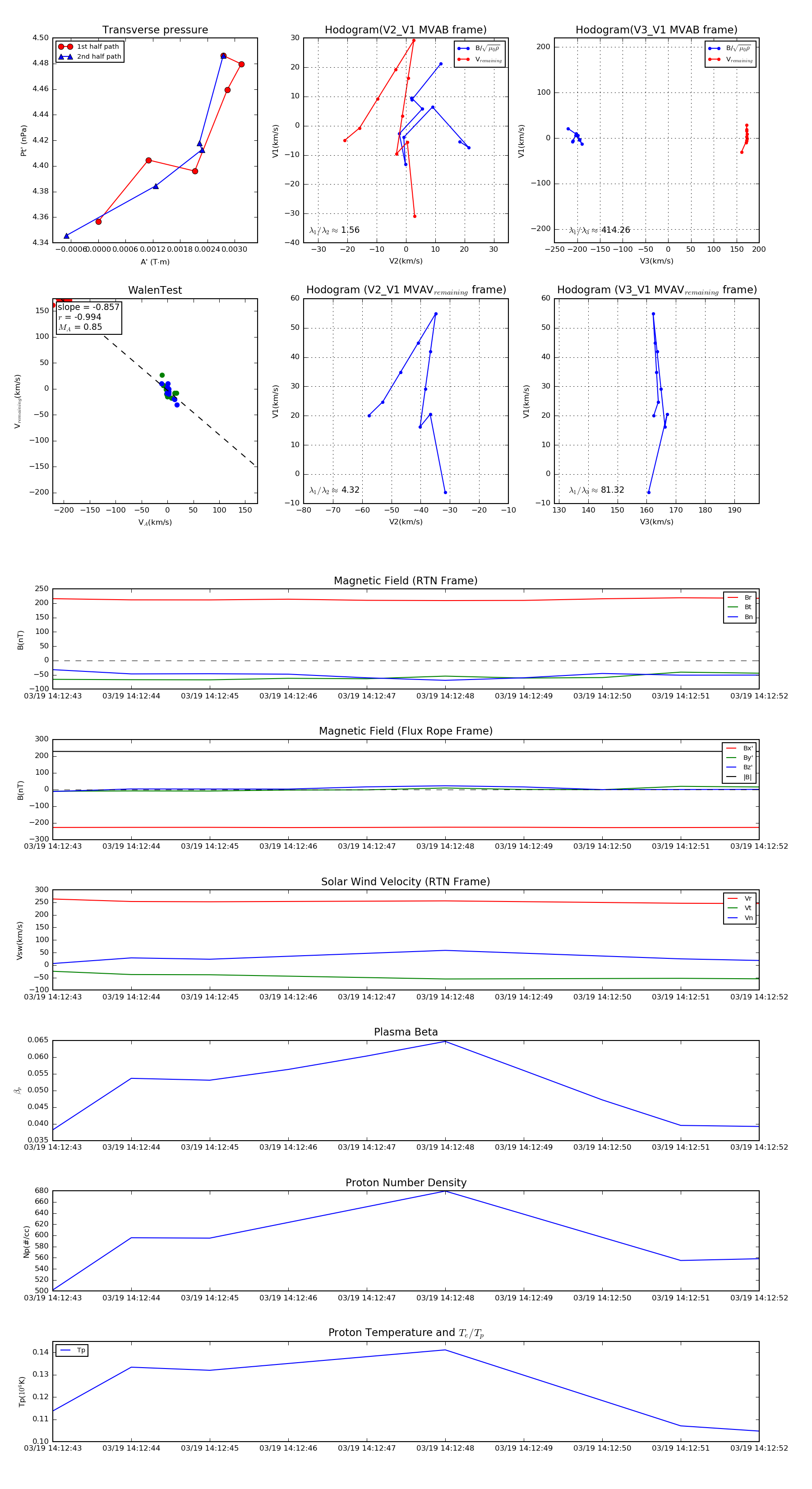Click the Vsw(km/s) y-axis label
Viewport: 812px width, 1489px height.
20,940
